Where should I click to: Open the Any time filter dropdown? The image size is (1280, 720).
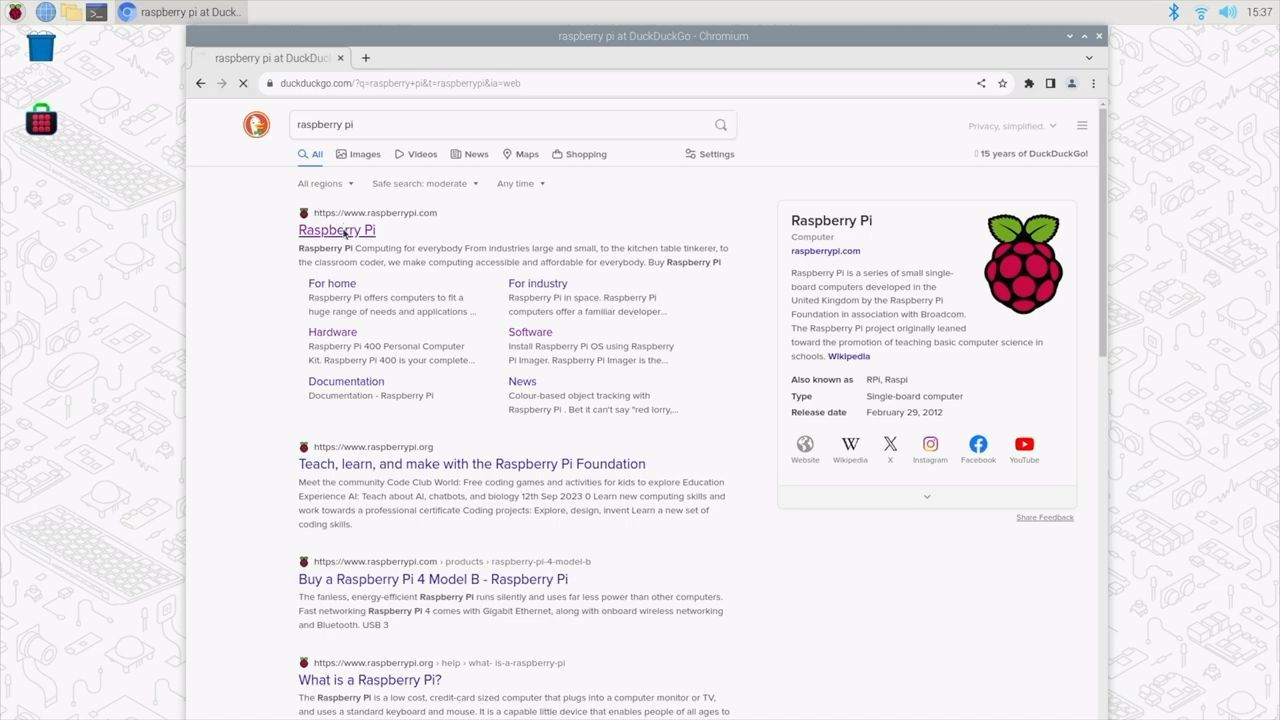click(x=521, y=184)
